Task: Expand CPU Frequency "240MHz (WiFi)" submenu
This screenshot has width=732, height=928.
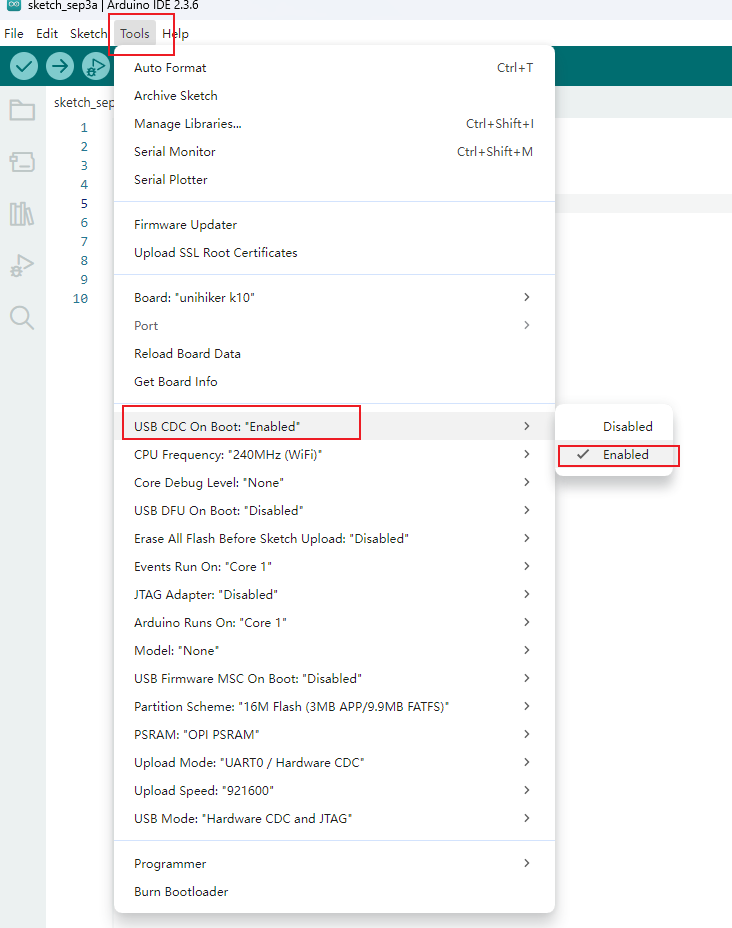Action: pos(334,455)
